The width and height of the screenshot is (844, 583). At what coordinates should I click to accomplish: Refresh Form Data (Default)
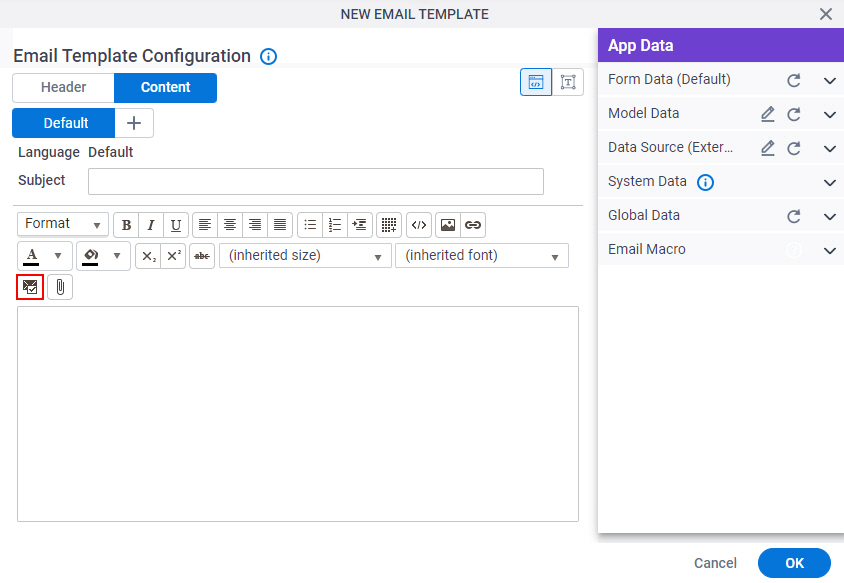click(794, 81)
